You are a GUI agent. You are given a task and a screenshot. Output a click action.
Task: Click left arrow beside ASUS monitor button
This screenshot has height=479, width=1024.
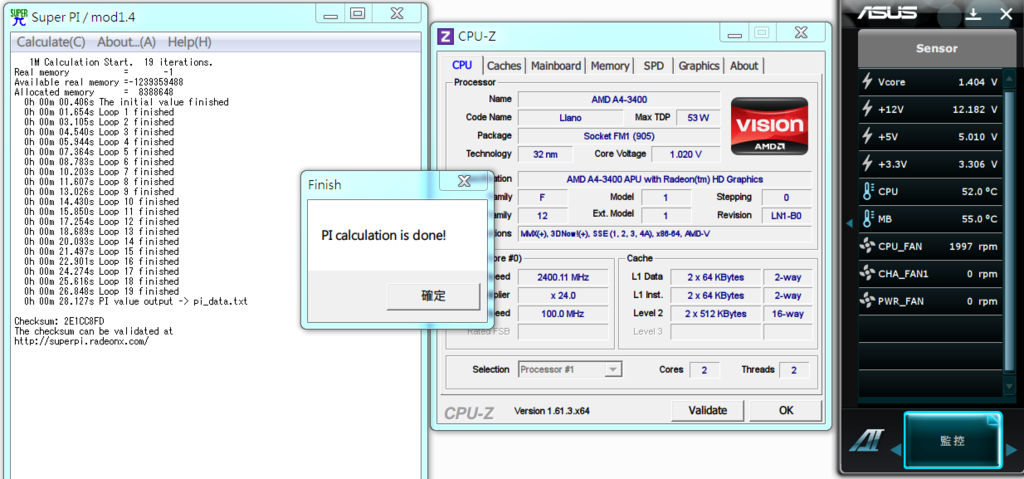coord(895,450)
